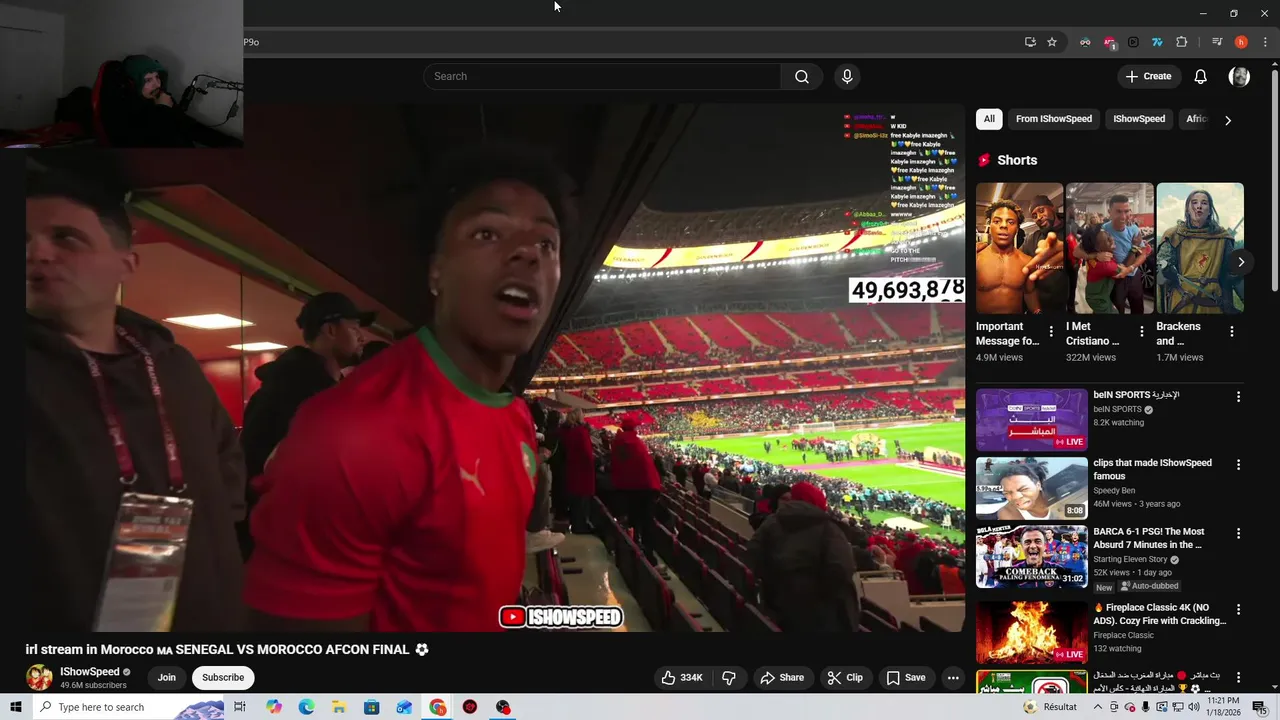Open options for 'clips that made IShowSpeed famous'
Screen dimensions: 1280x720
click(x=1238, y=465)
